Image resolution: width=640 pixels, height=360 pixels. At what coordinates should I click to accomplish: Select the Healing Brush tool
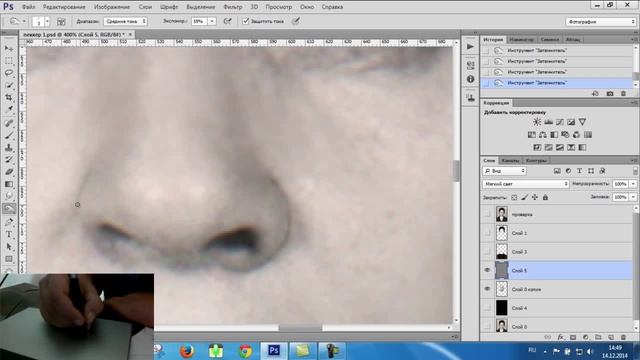[x=9, y=123]
